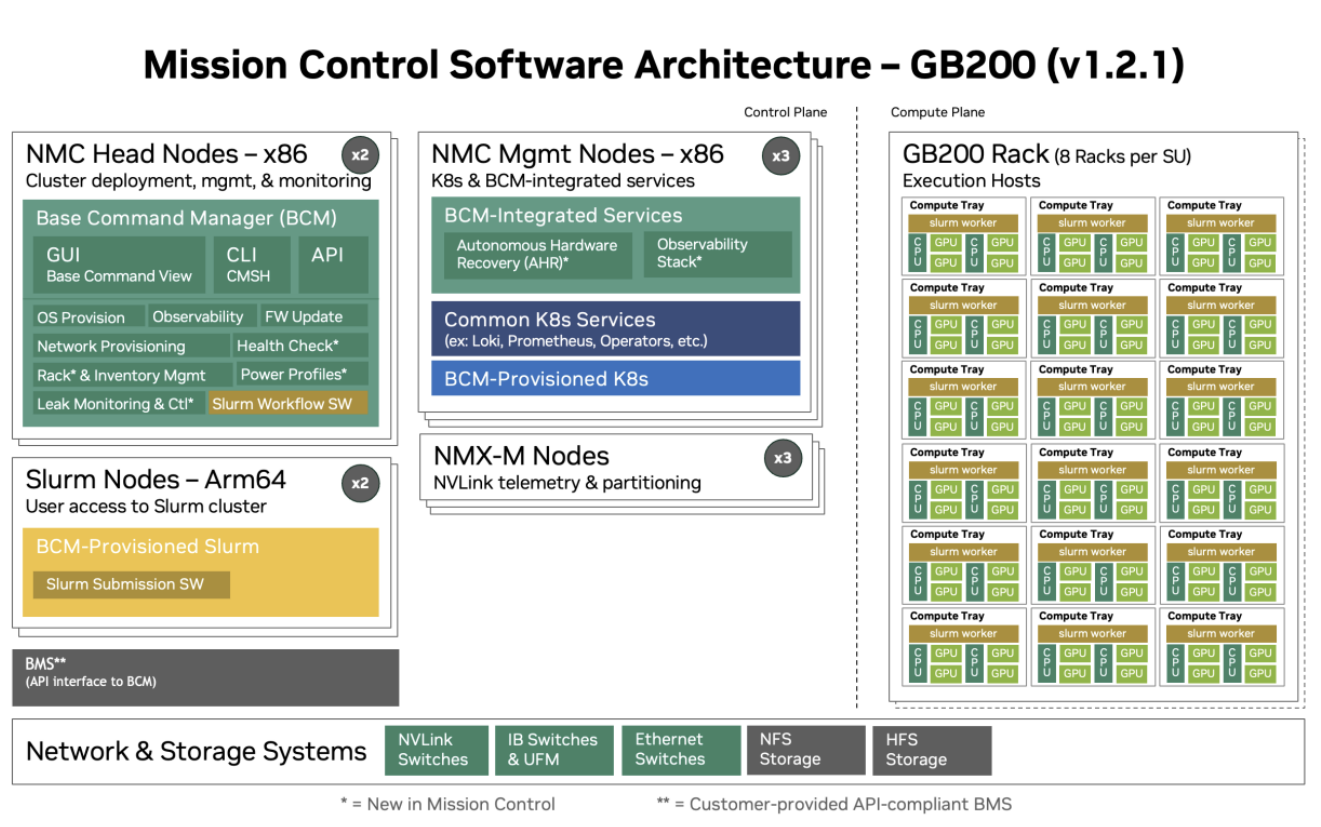Click the x3 badge on NMC Mgmt Nodes
The image size is (1321, 827).
coord(780,155)
